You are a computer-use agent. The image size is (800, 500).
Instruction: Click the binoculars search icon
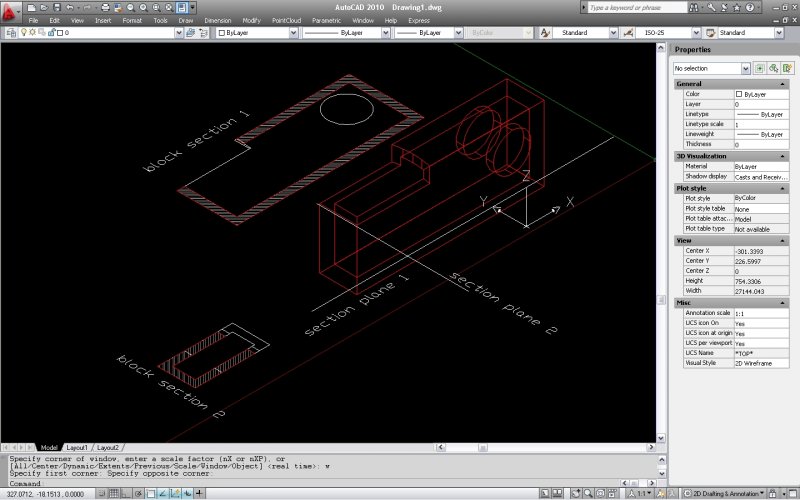point(693,8)
